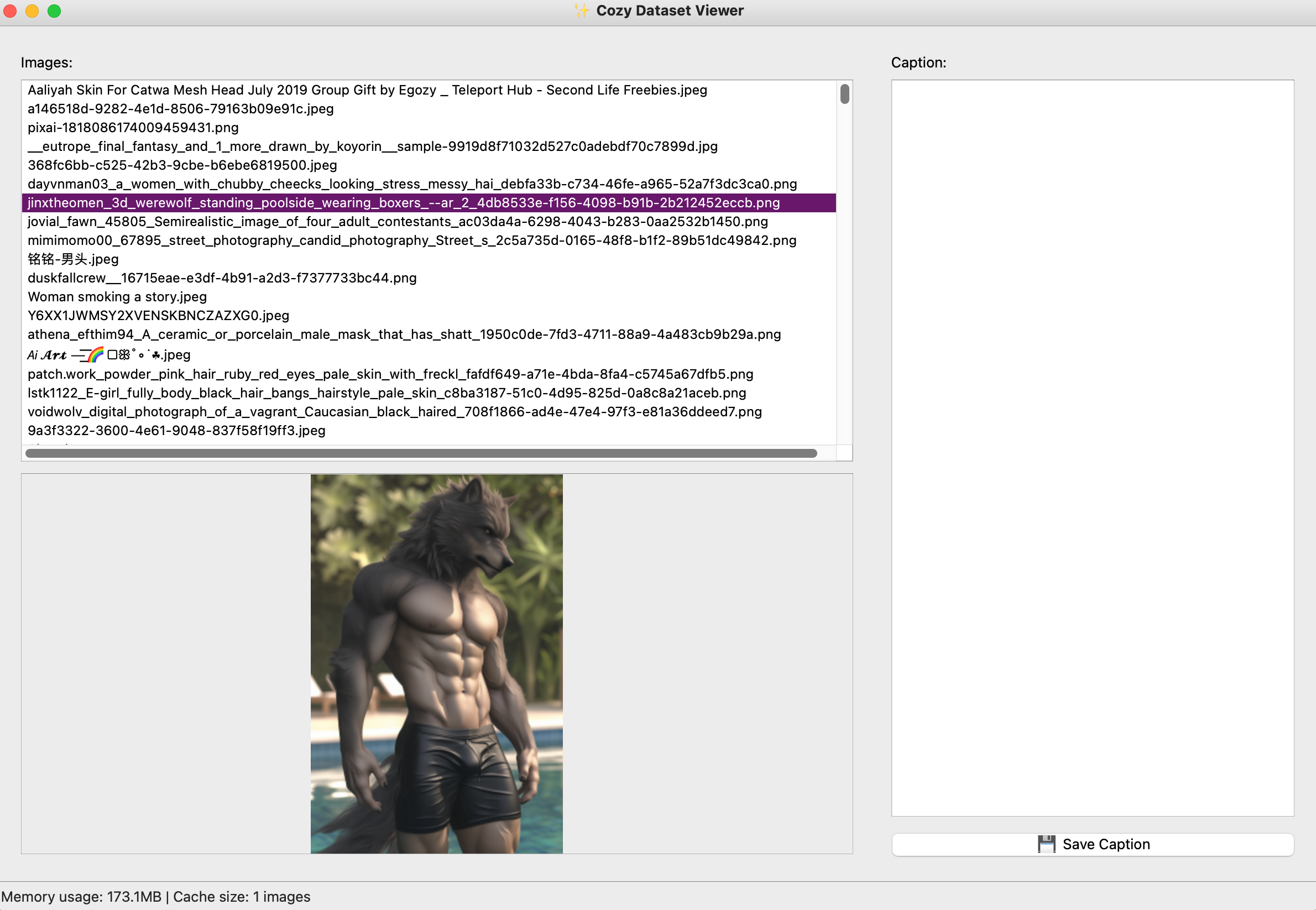Select the jovial_fawn_45805 image entry
The height and width of the screenshot is (910, 1316).
[398, 222]
